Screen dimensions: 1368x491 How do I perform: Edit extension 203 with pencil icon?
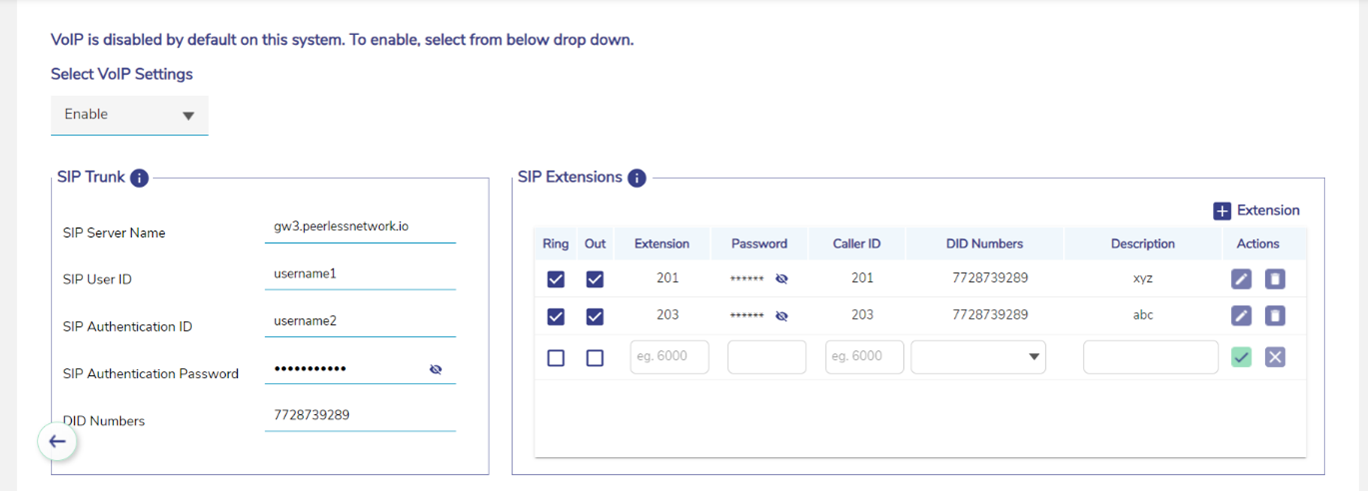1241,316
